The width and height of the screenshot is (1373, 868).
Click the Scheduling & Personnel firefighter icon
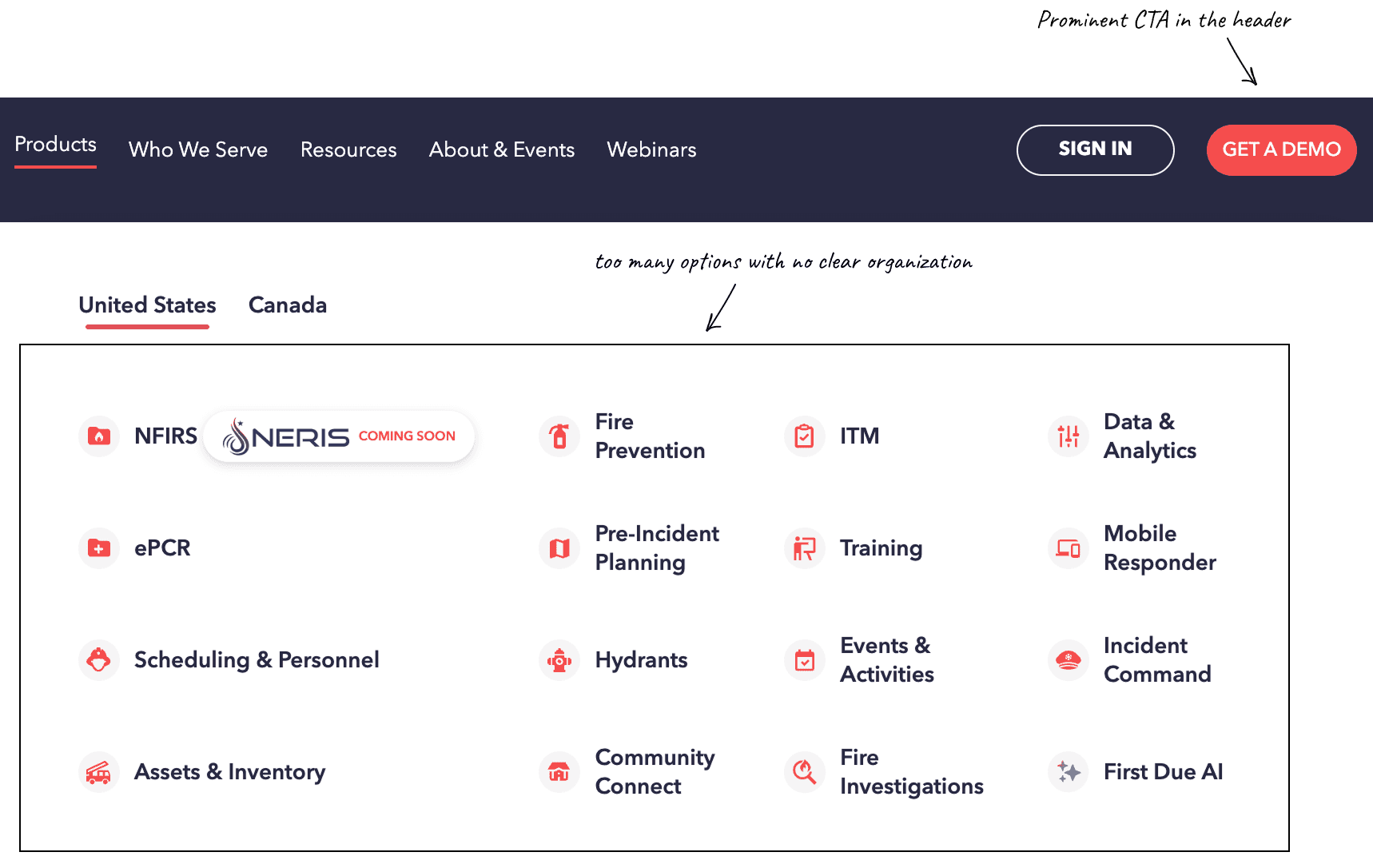[99, 660]
